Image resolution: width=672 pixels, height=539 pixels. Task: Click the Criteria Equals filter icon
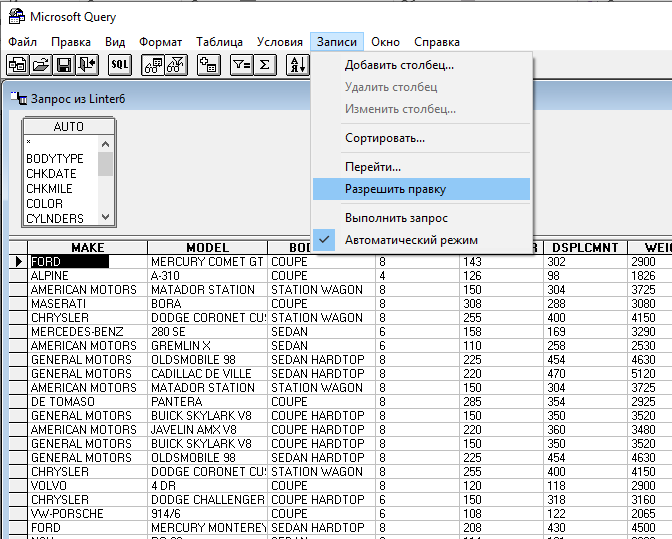241,65
